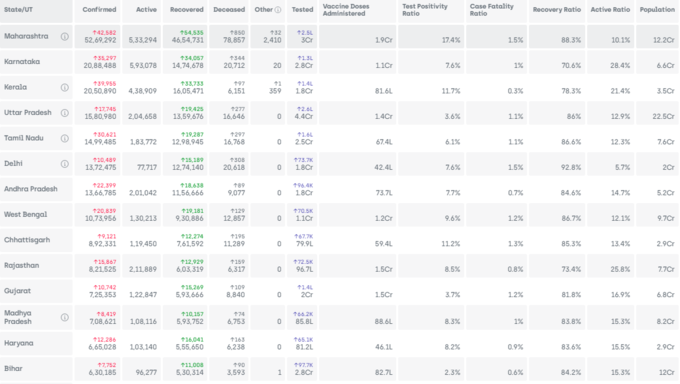Viewport: 680px width, 384px height.
Task: Click the info icon beside Kerala
Action: click(x=65, y=87)
